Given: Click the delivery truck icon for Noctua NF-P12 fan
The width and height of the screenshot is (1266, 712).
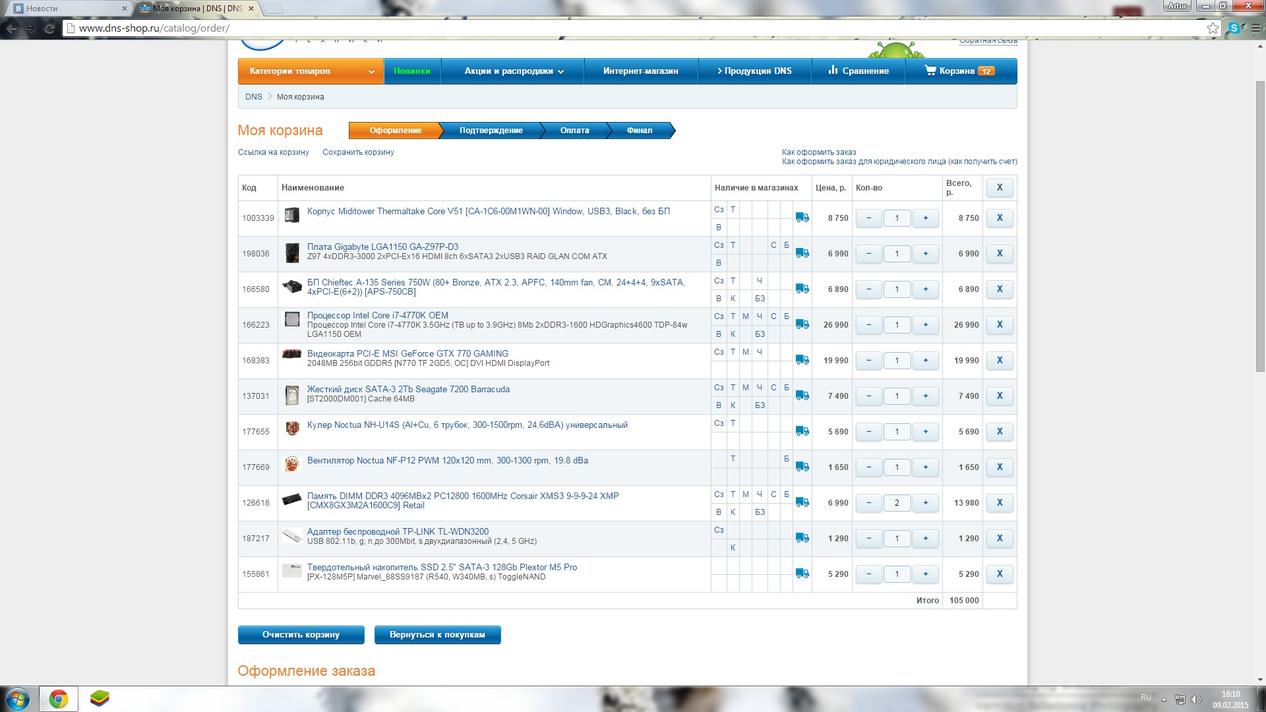Looking at the screenshot, I should tap(802, 467).
